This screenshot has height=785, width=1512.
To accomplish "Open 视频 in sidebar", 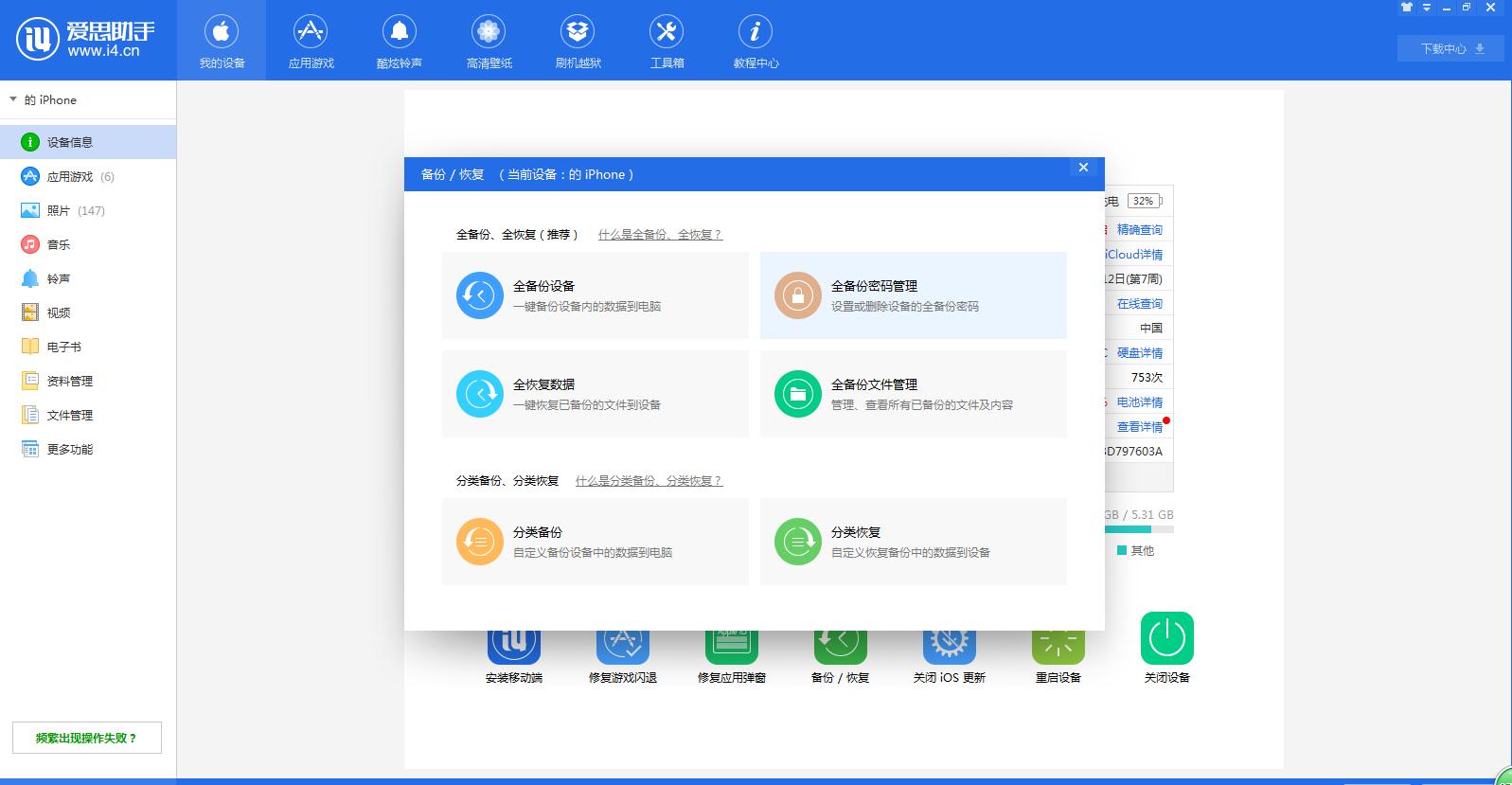I will click(x=88, y=312).
